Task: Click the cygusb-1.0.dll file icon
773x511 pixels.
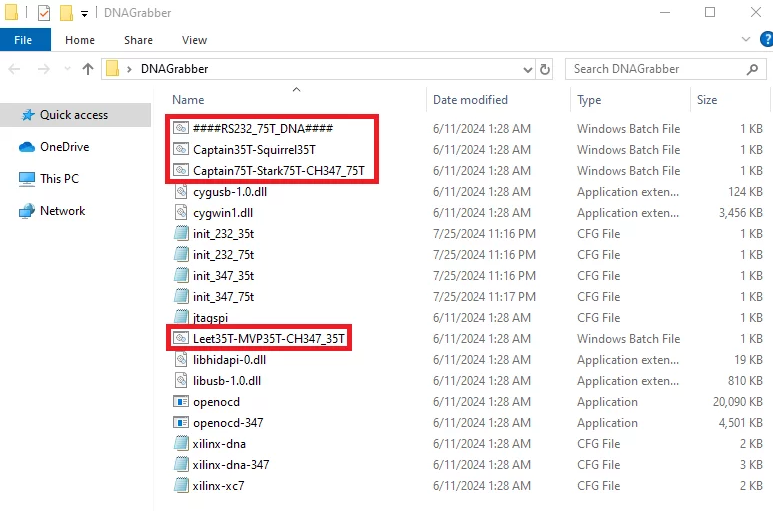Action: [181, 192]
